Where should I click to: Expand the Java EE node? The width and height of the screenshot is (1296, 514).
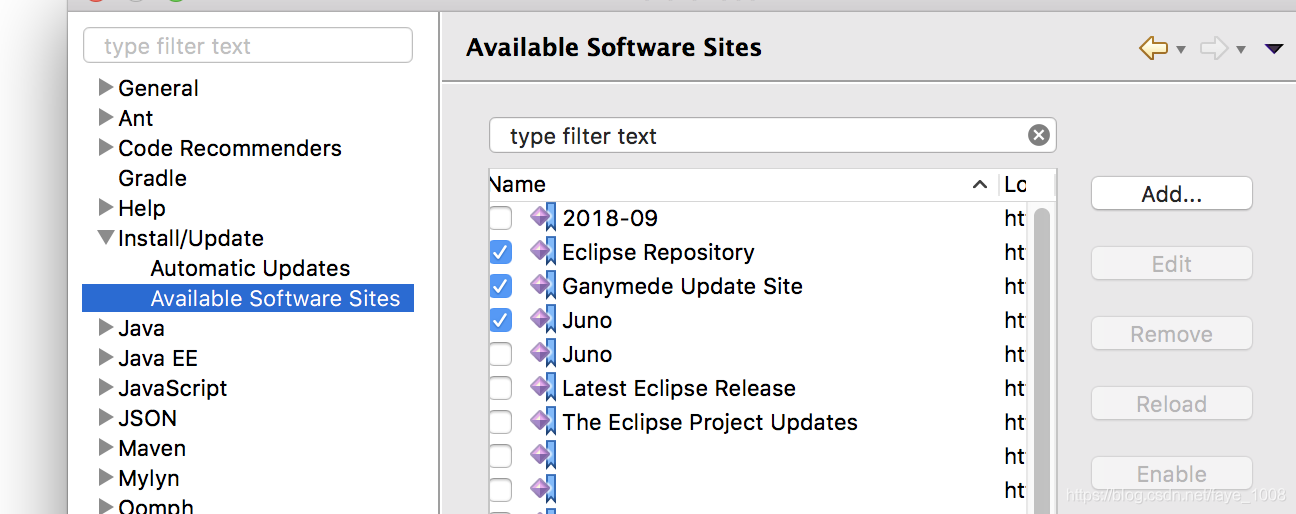click(x=106, y=357)
